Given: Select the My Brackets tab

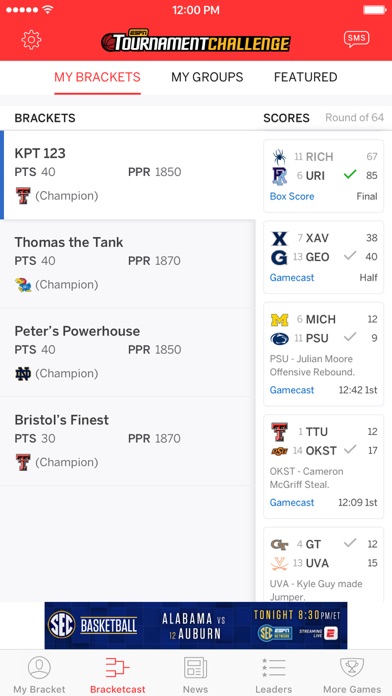Looking at the screenshot, I should 97,77.
